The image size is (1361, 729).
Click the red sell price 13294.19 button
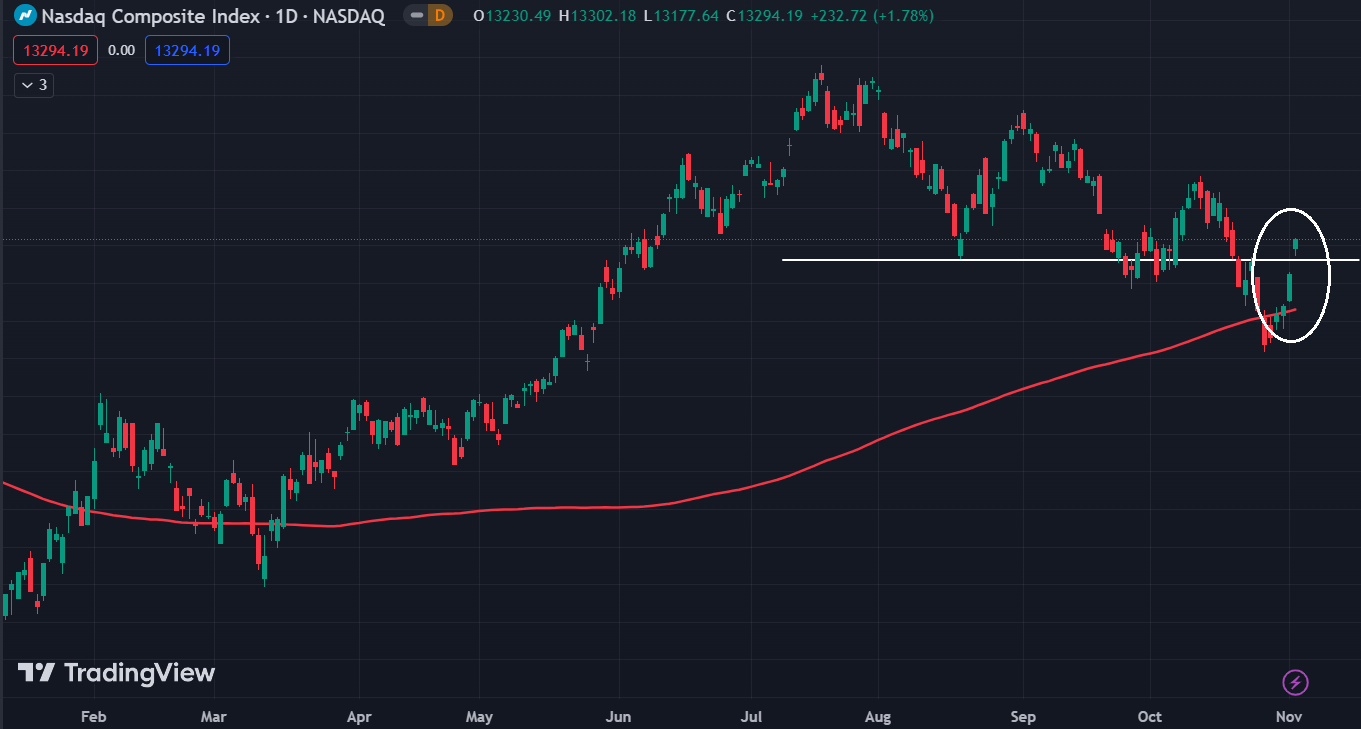coord(56,50)
